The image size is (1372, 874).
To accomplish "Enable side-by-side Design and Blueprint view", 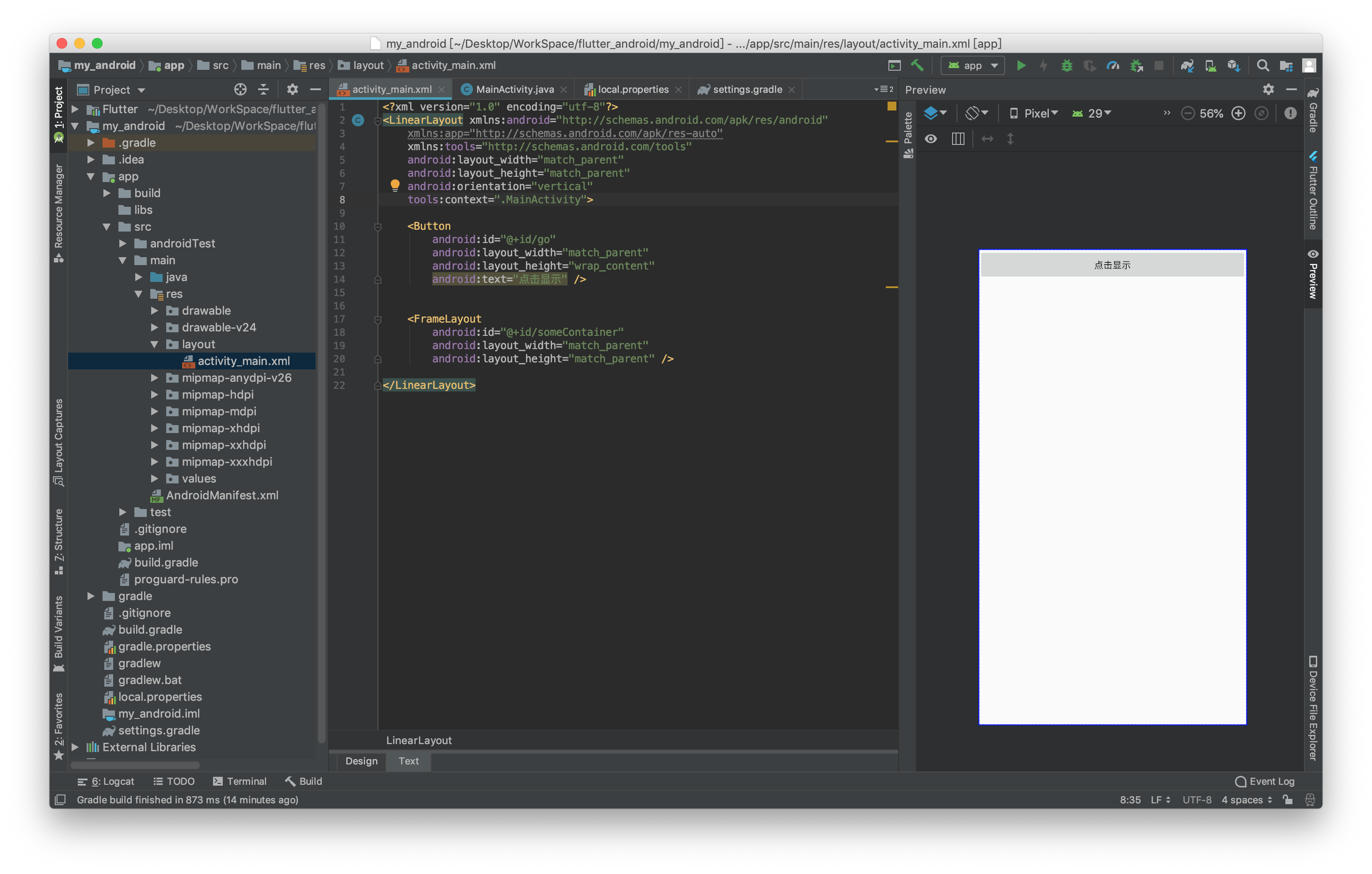I will coord(958,138).
